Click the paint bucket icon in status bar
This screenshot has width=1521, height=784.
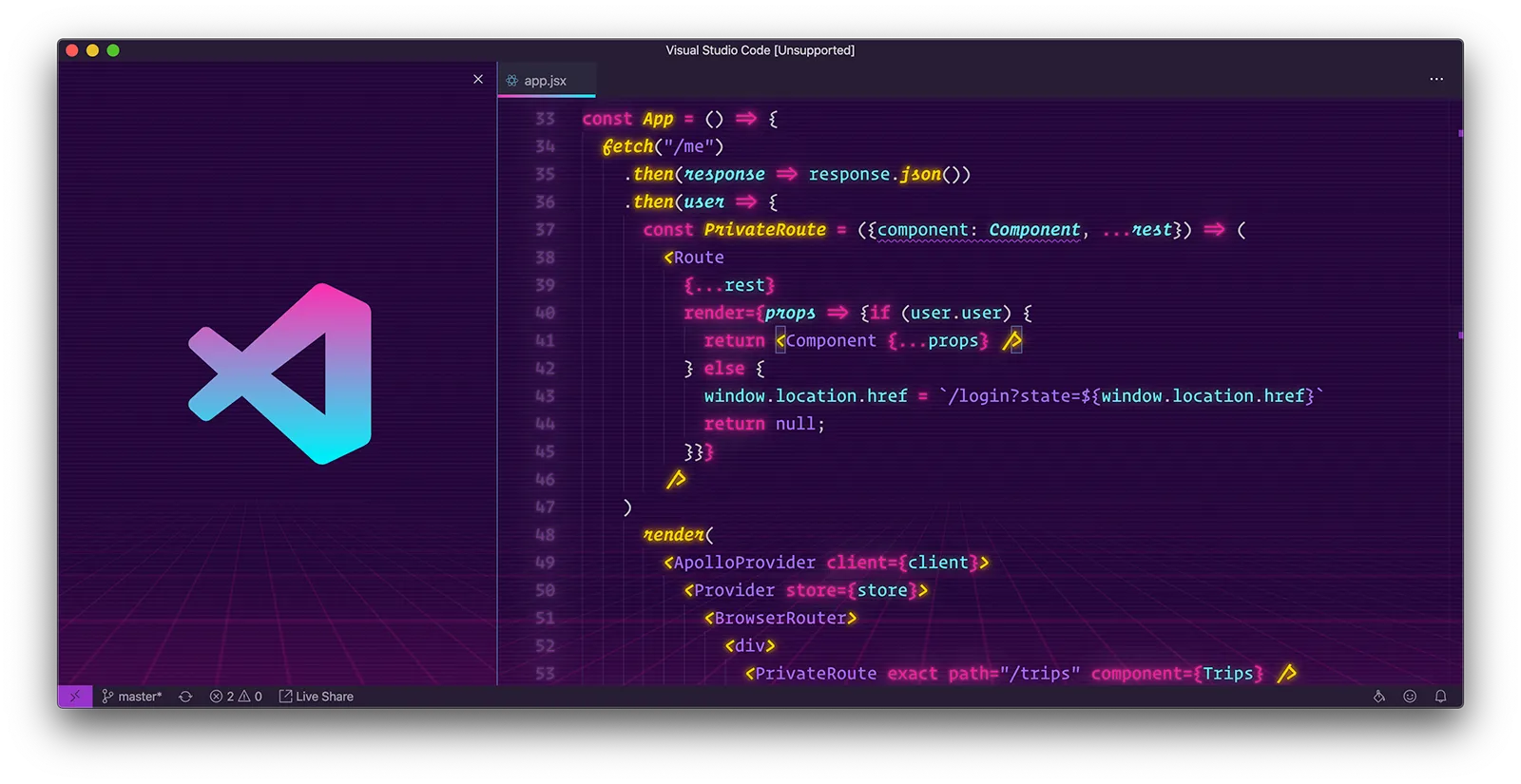1378,697
